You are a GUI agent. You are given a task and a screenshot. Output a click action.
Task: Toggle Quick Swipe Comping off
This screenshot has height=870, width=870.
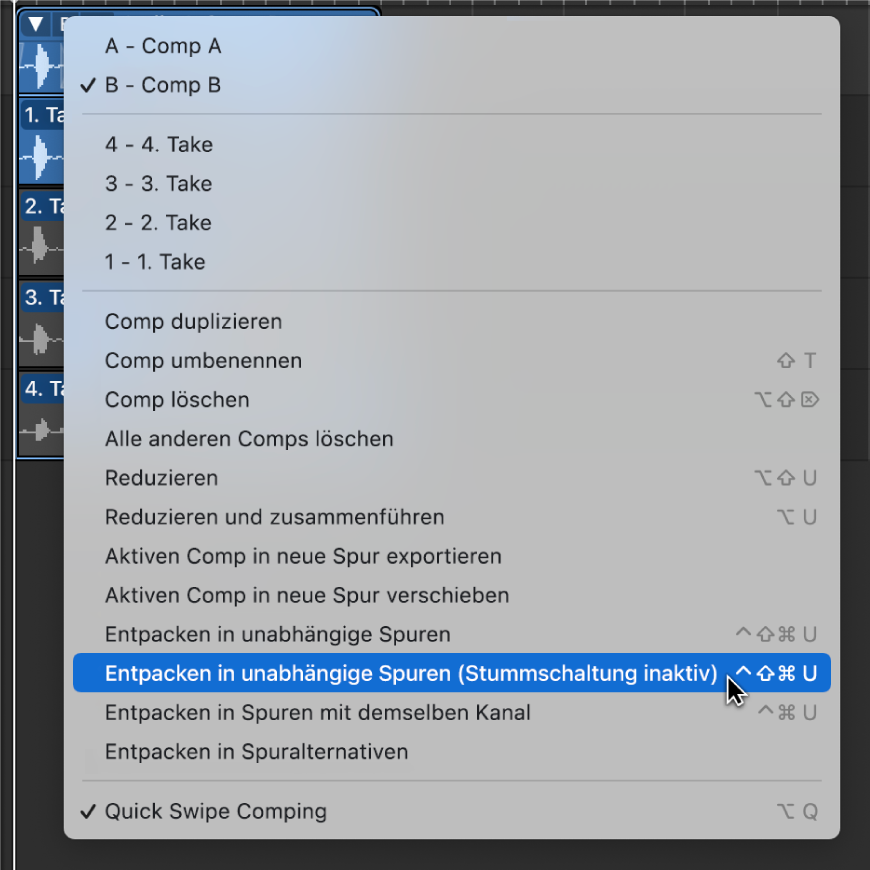pyautogui.click(x=215, y=811)
